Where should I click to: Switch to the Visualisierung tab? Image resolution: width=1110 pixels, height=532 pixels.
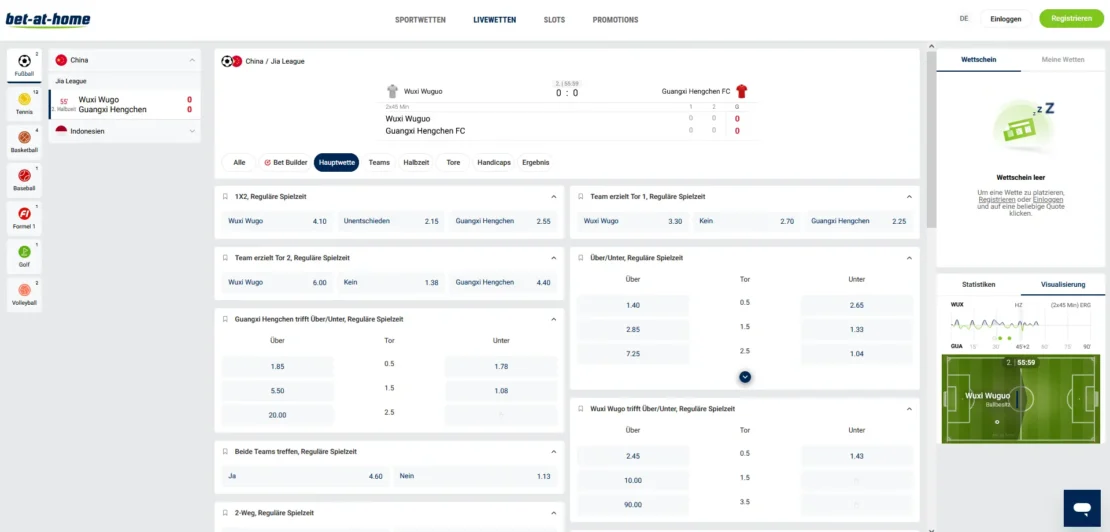tap(1063, 284)
